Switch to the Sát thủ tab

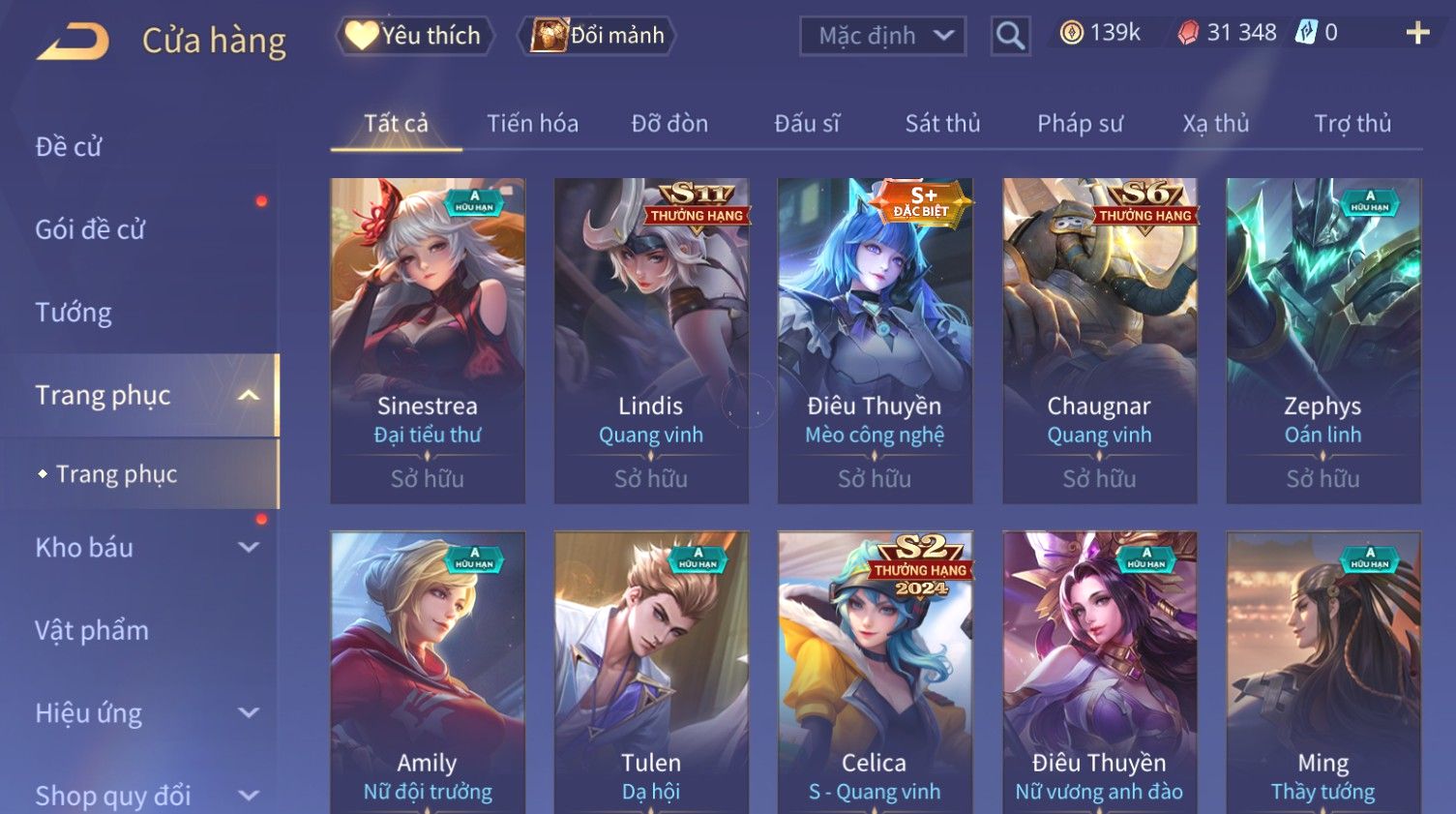click(942, 123)
